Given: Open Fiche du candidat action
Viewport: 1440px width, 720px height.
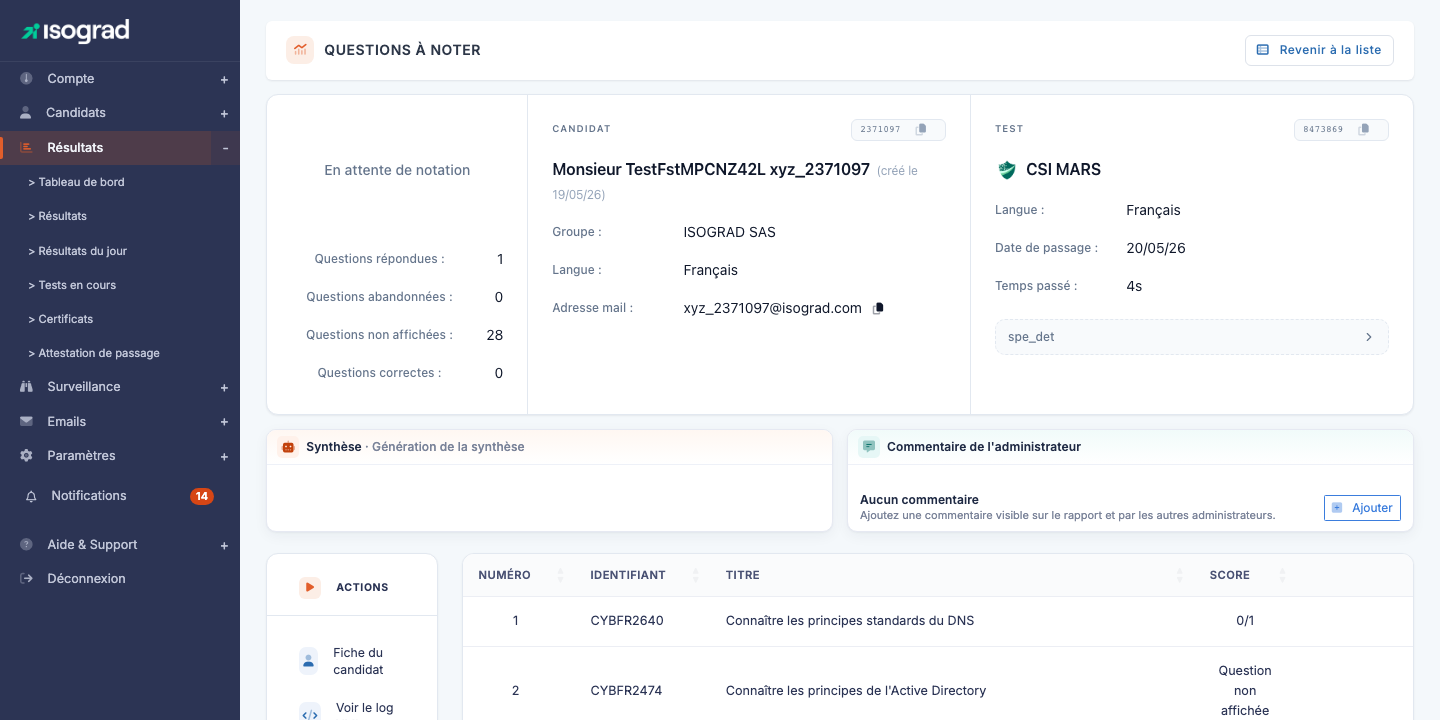Looking at the screenshot, I should [x=357, y=661].
